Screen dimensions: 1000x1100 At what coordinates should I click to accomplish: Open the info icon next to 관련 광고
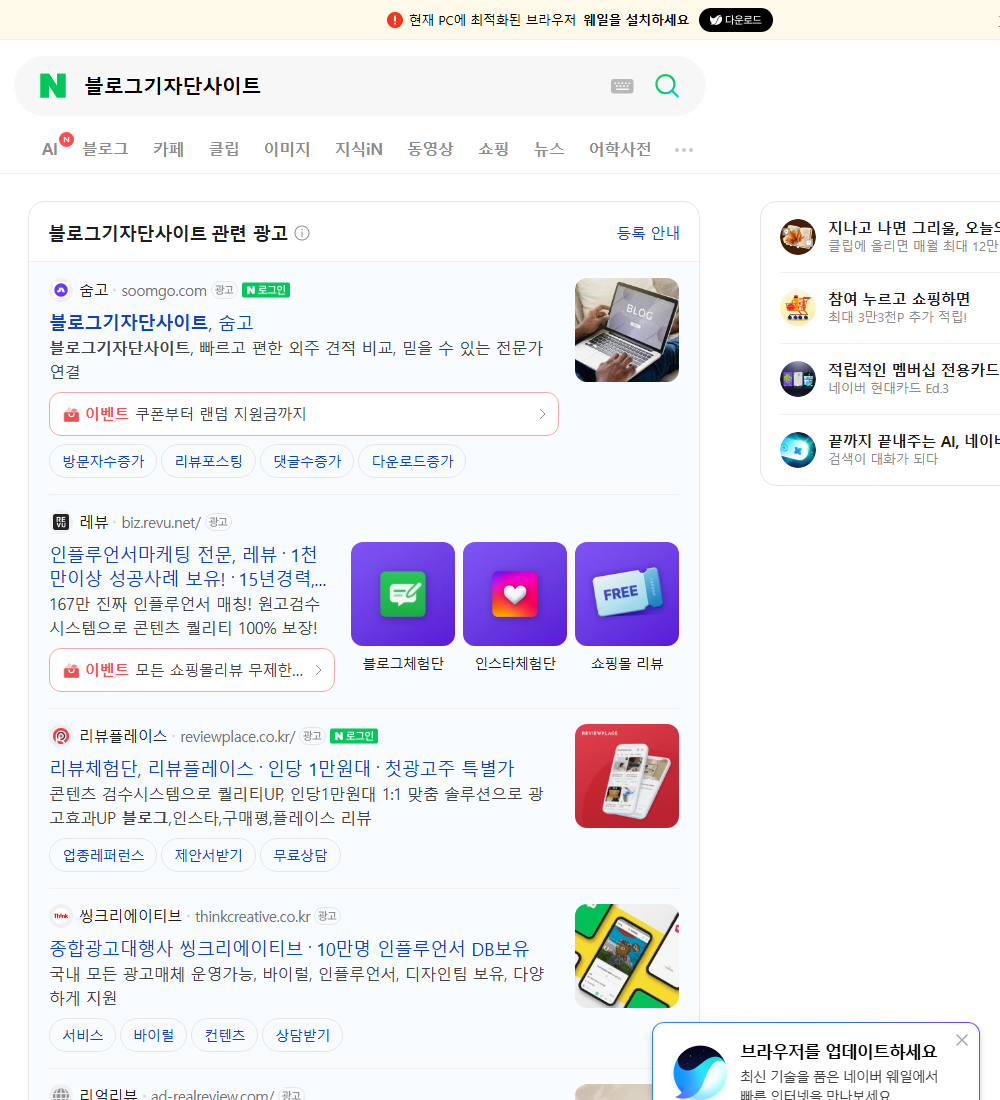click(302, 233)
